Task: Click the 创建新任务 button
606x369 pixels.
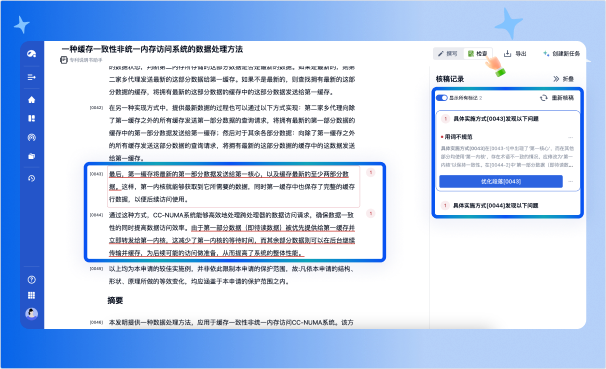Action: (562, 54)
